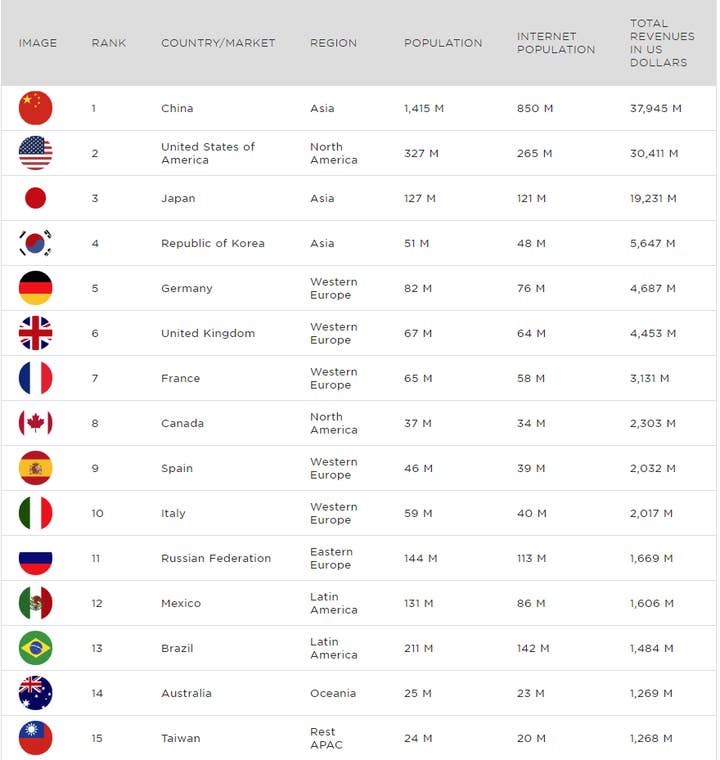Click the Brazil flag icon
This screenshot has height=760, width=720.
click(x=35, y=648)
